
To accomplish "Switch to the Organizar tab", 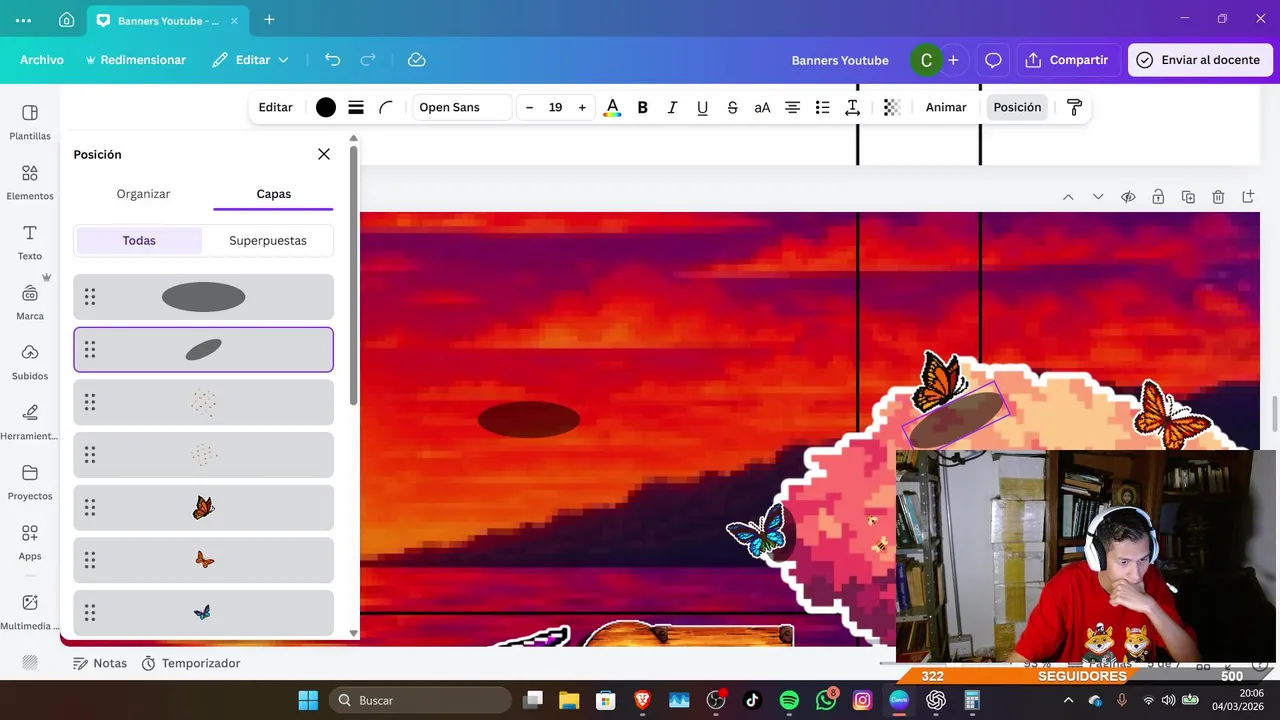I will (143, 194).
